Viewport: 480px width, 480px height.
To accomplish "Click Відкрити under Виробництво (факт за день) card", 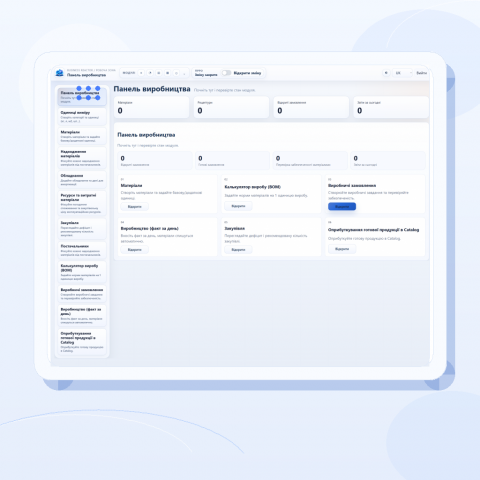I will coord(135,250).
